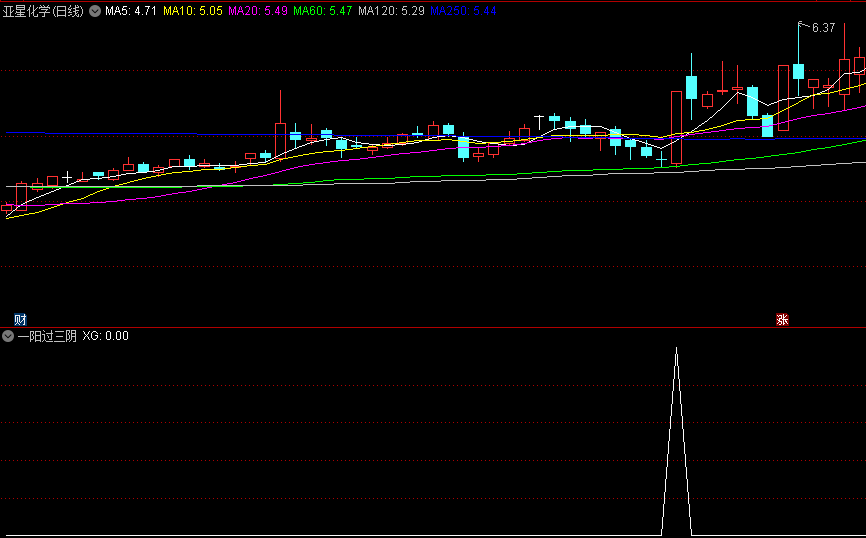866x538 pixels.
Task: Click the first red candlestick at chart start
Action: 8,208
